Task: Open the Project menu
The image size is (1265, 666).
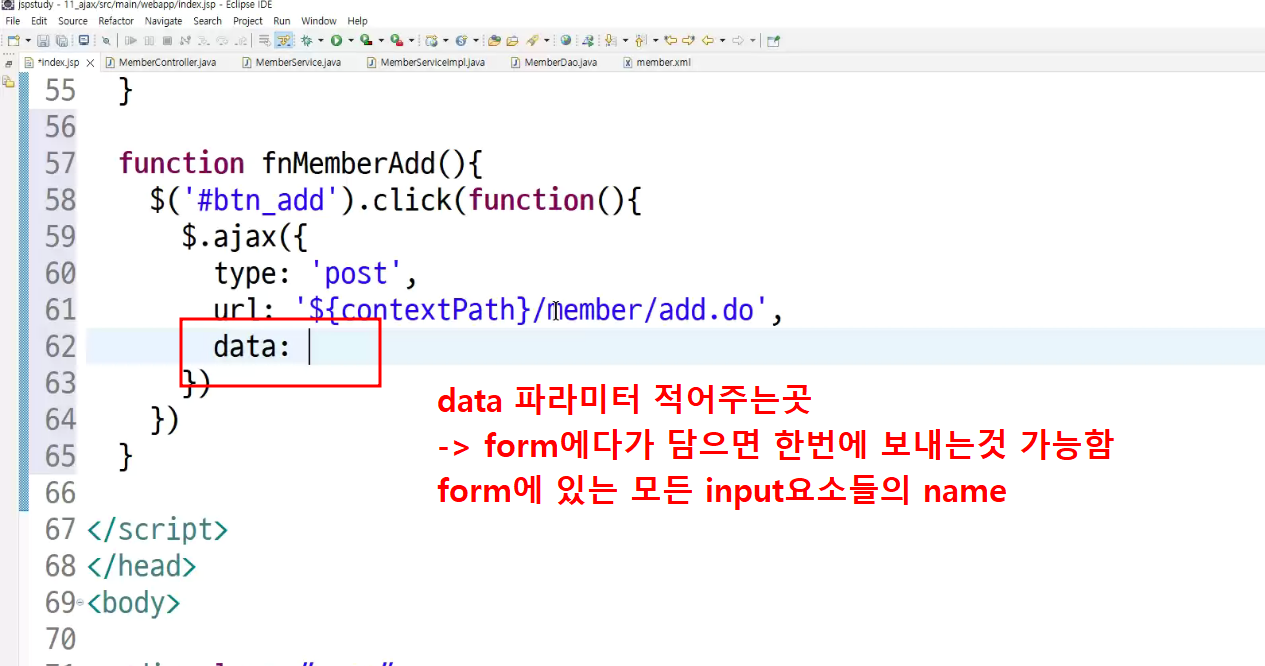Action: (247, 21)
